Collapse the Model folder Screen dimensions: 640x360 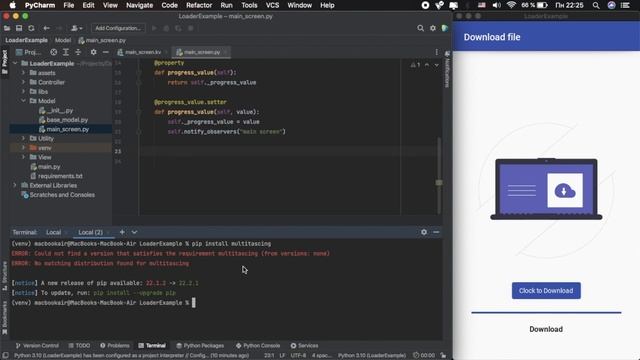pyautogui.click(x=23, y=101)
